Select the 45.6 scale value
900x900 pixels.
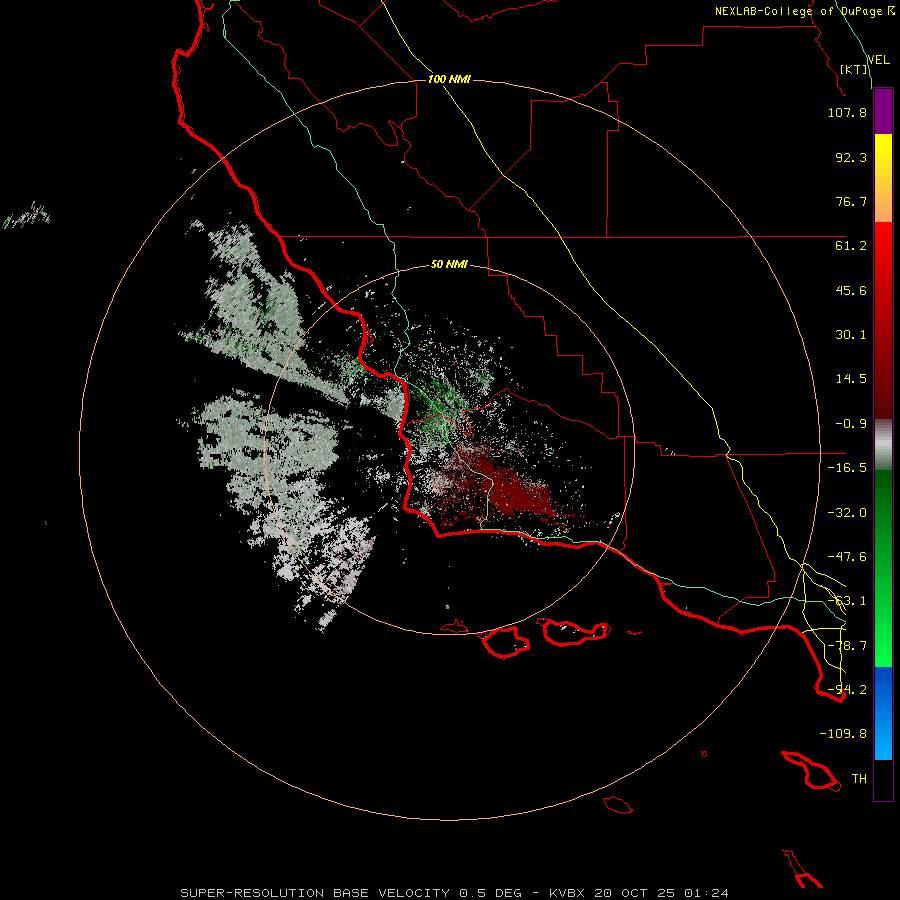coord(851,290)
